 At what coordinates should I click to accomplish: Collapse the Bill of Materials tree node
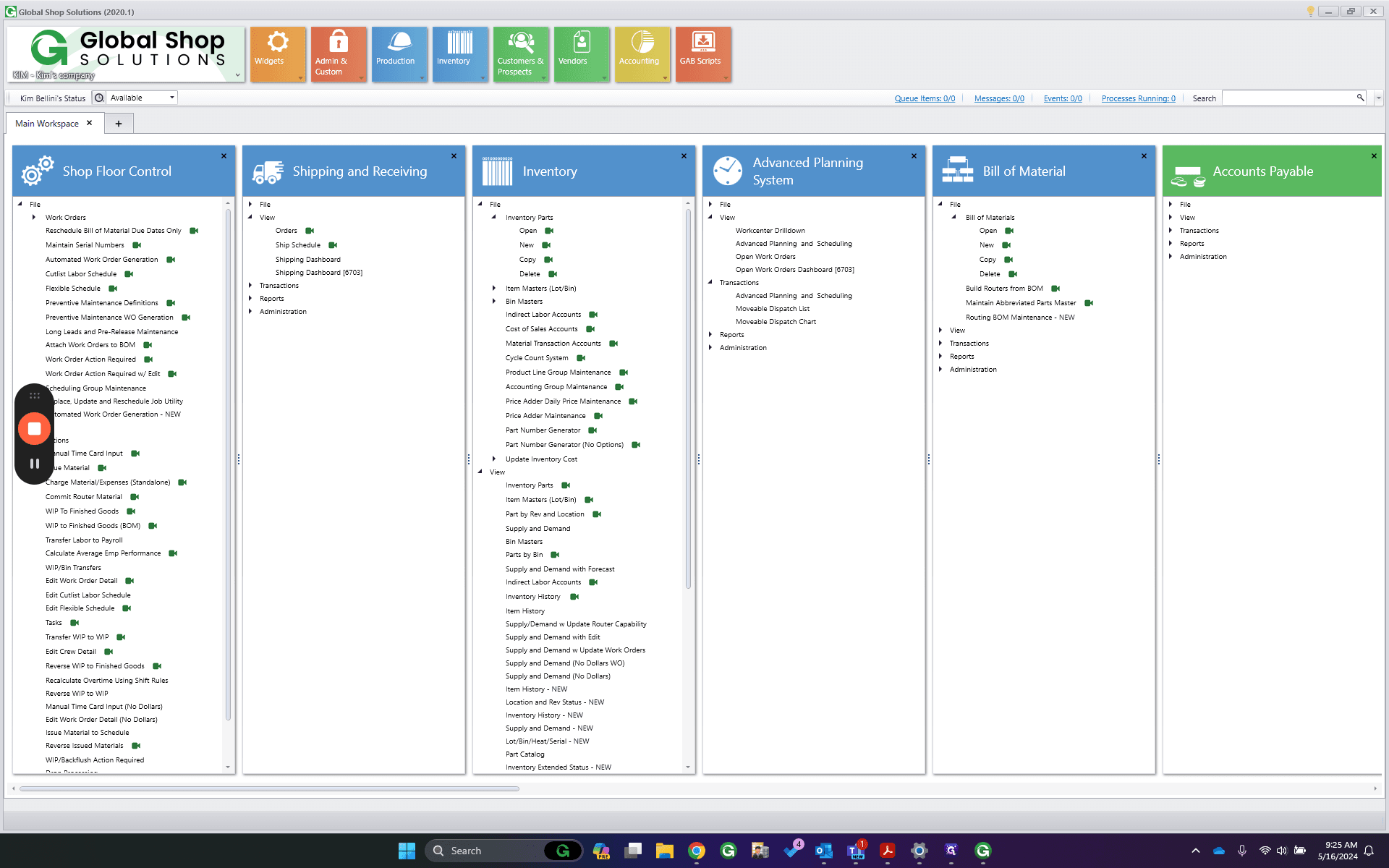click(x=953, y=217)
